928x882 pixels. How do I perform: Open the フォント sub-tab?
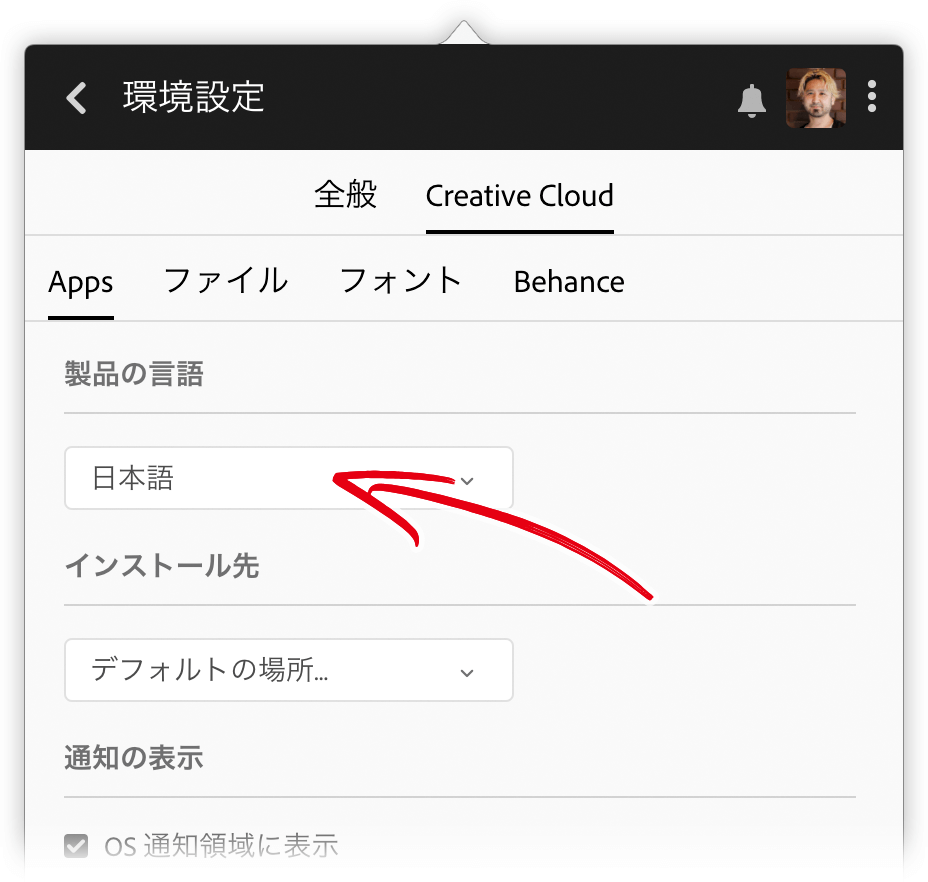pyautogui.click(x=401, y=281)
